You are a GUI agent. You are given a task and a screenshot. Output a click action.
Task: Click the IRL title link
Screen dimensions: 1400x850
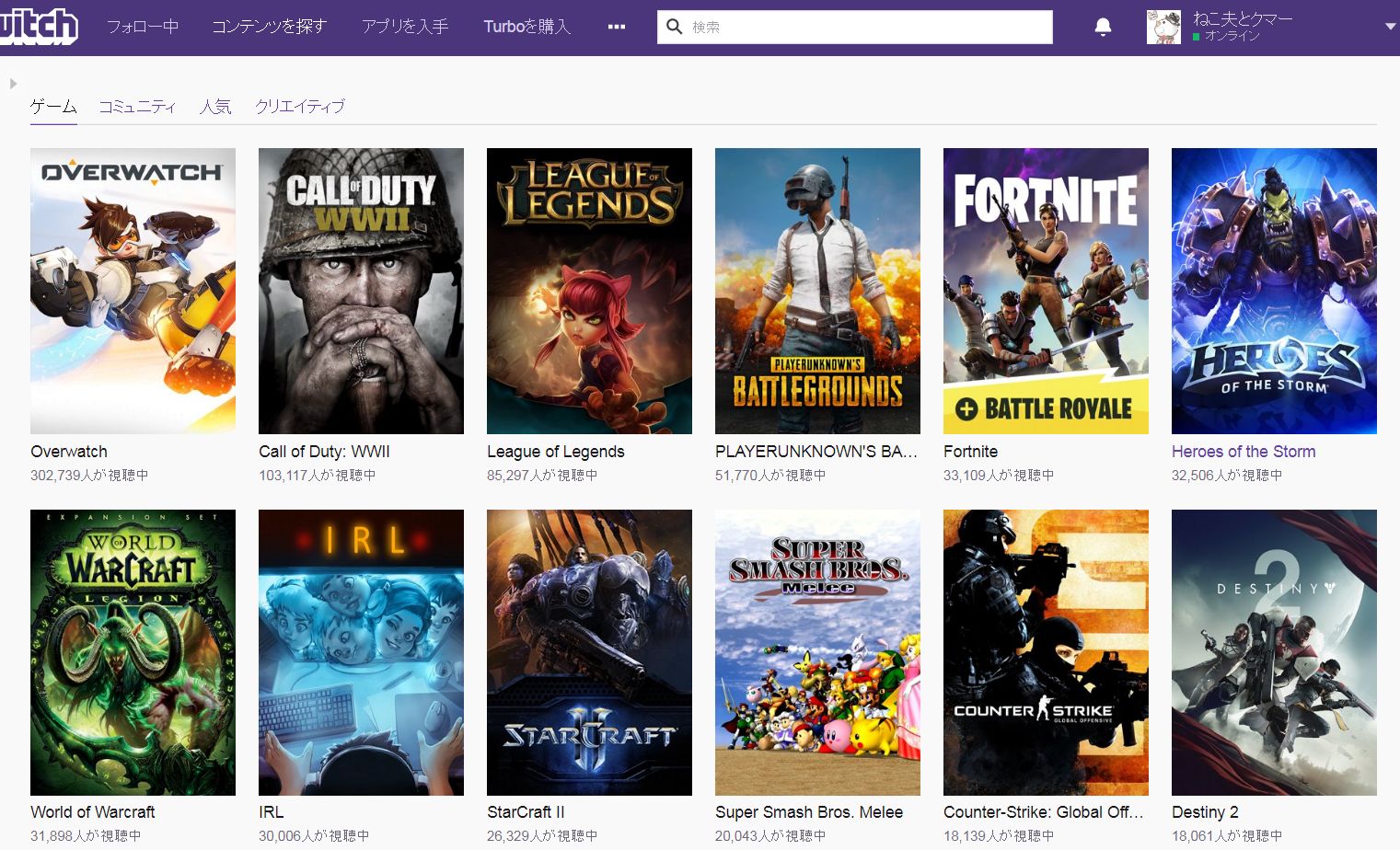click(x=272, y=812)
